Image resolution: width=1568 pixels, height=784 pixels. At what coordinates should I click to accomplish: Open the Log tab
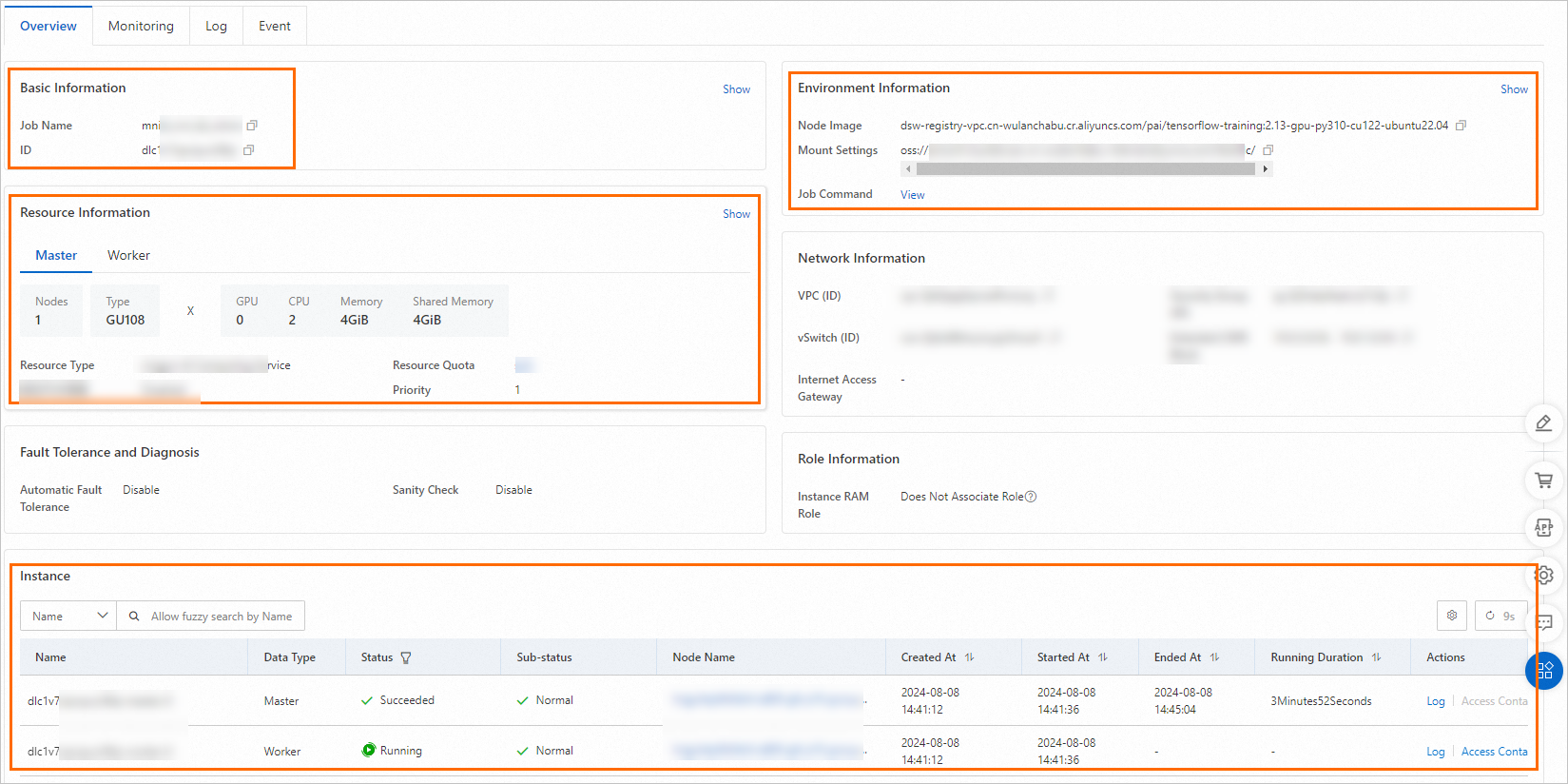(x=216, y=26)
